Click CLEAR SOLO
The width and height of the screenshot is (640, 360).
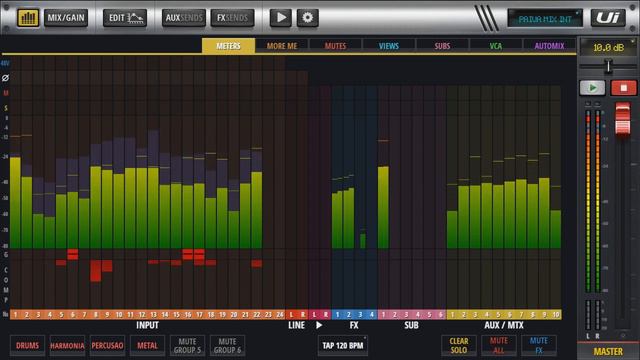(459, 345)
